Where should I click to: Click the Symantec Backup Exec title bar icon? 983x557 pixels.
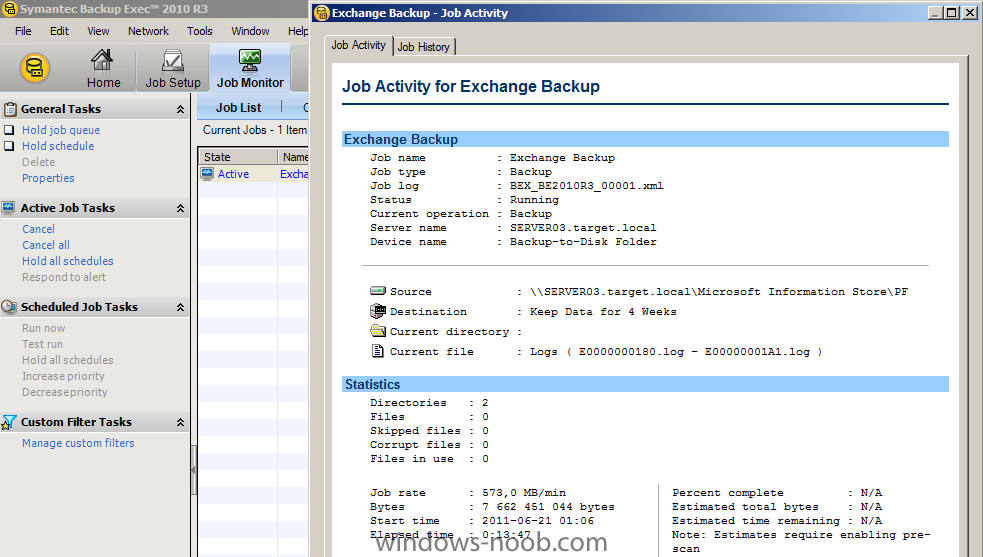(x=9, y=9)
